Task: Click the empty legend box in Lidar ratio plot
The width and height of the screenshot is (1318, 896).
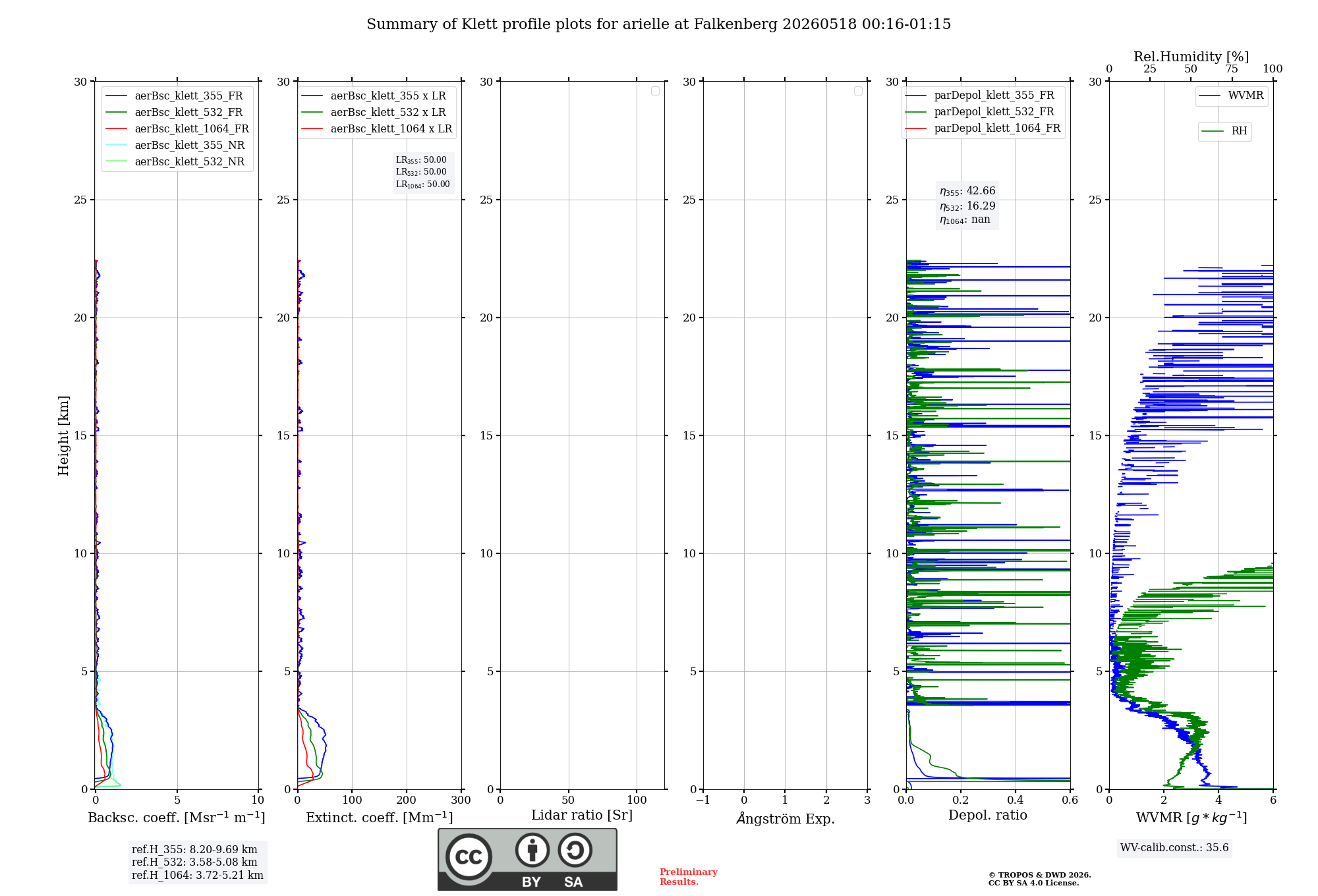Action: click(655, 91)
